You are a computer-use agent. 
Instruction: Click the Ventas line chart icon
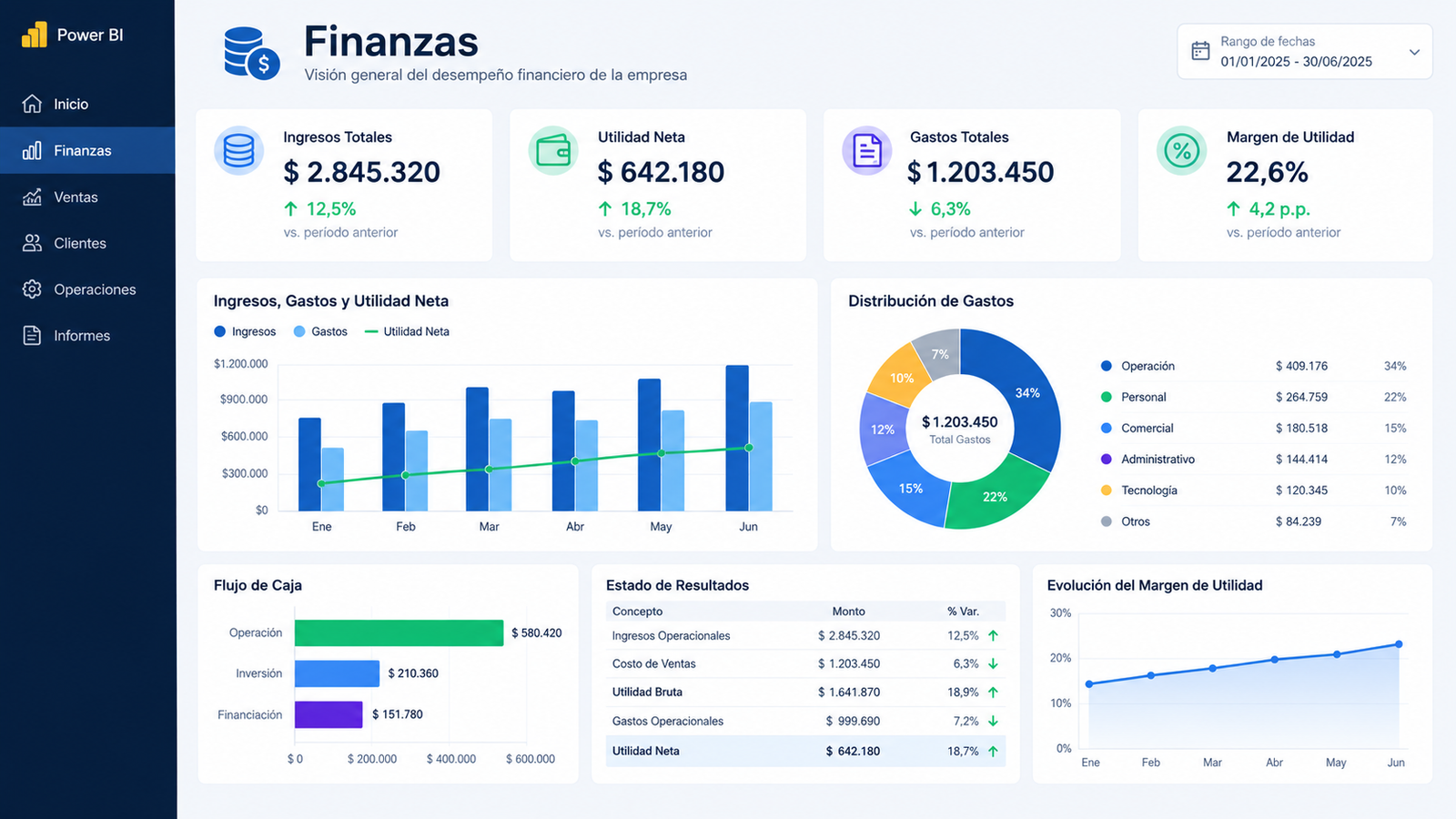click(32, 197)
